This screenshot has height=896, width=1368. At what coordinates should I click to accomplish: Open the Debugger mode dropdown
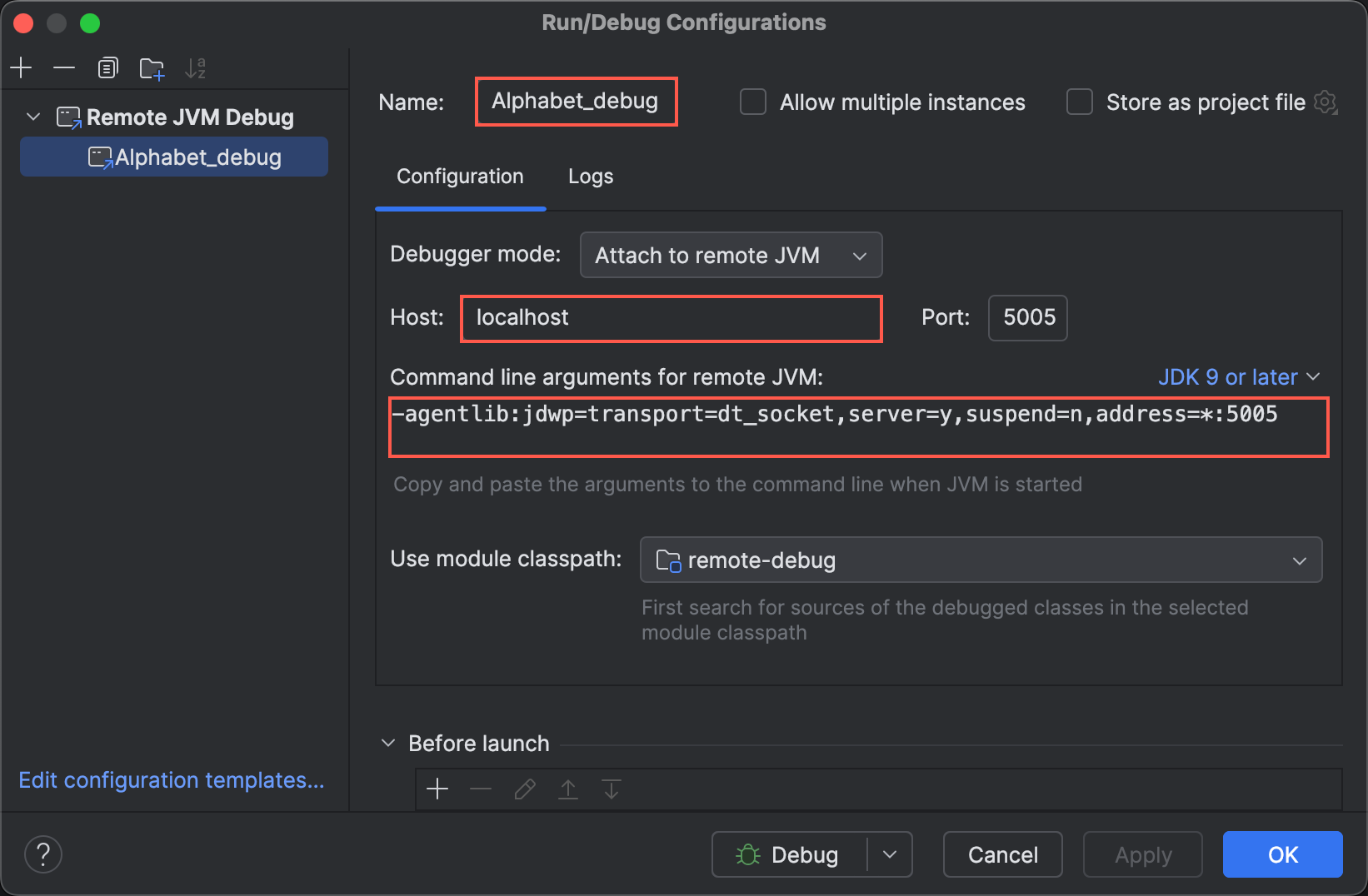pos(730,255)
